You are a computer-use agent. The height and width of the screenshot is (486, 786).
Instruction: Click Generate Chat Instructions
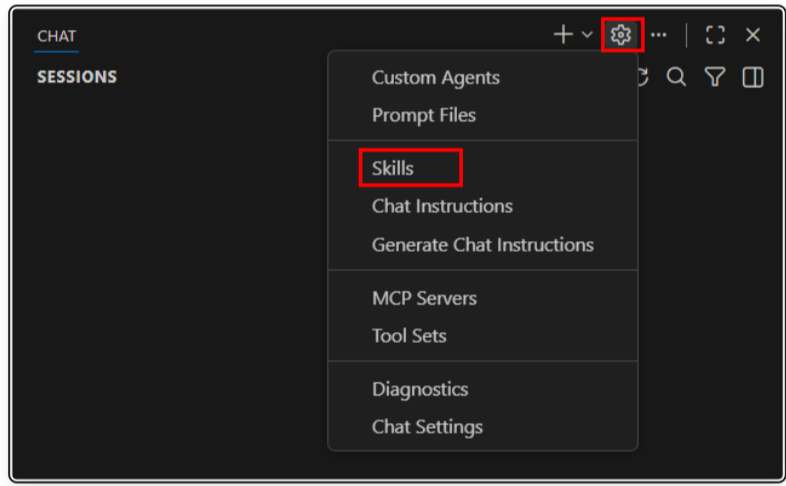(483, 244)
